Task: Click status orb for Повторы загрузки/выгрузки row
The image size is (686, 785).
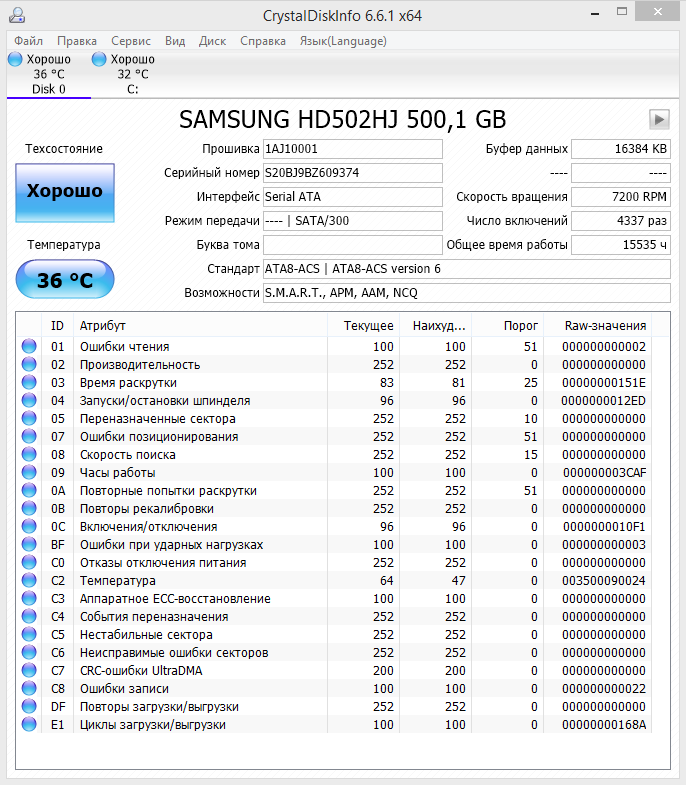Action: (x=29, y=707)
